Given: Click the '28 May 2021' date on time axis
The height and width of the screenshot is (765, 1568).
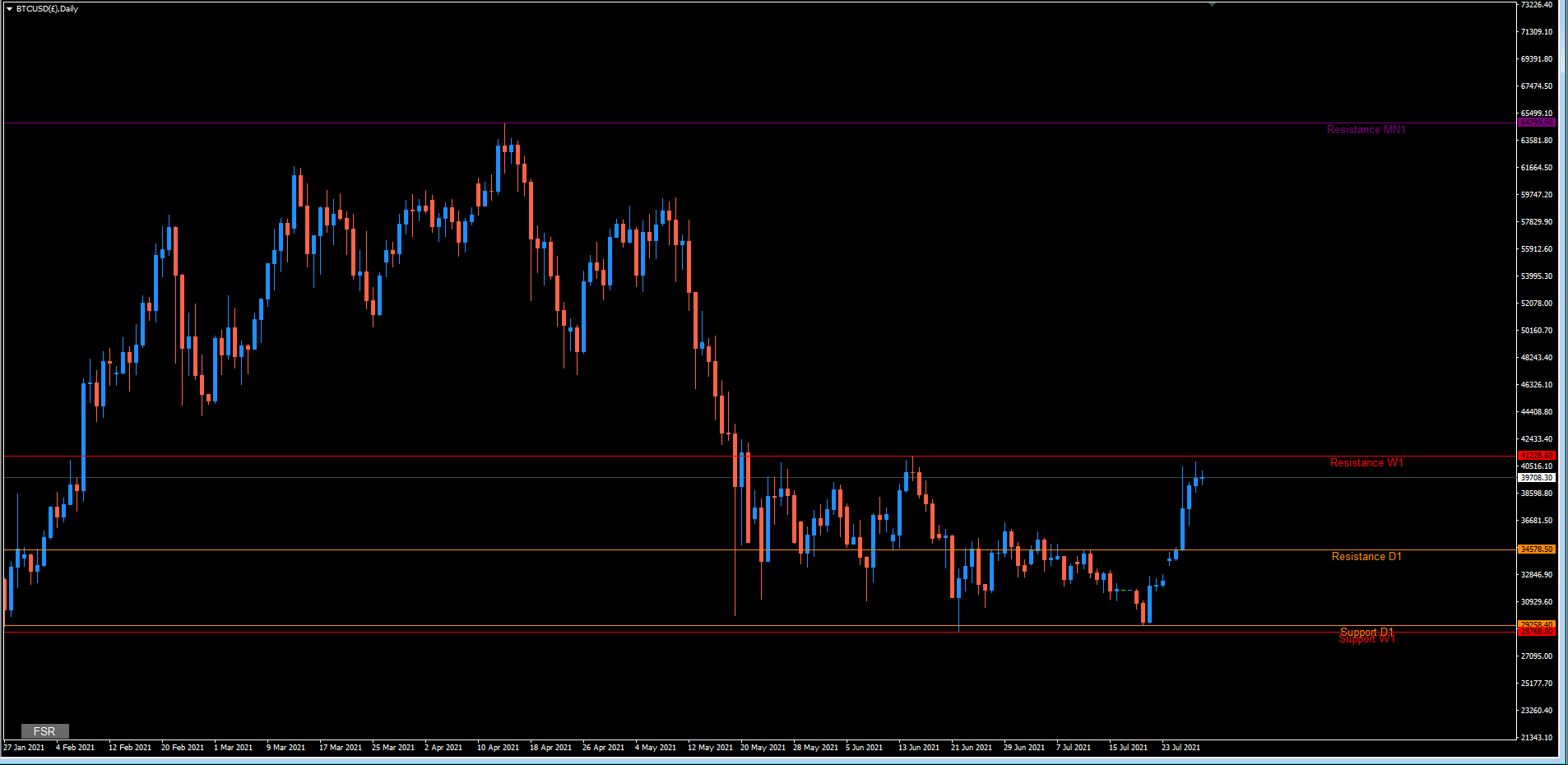Looking at the screenshot, I should coord(815,748).
